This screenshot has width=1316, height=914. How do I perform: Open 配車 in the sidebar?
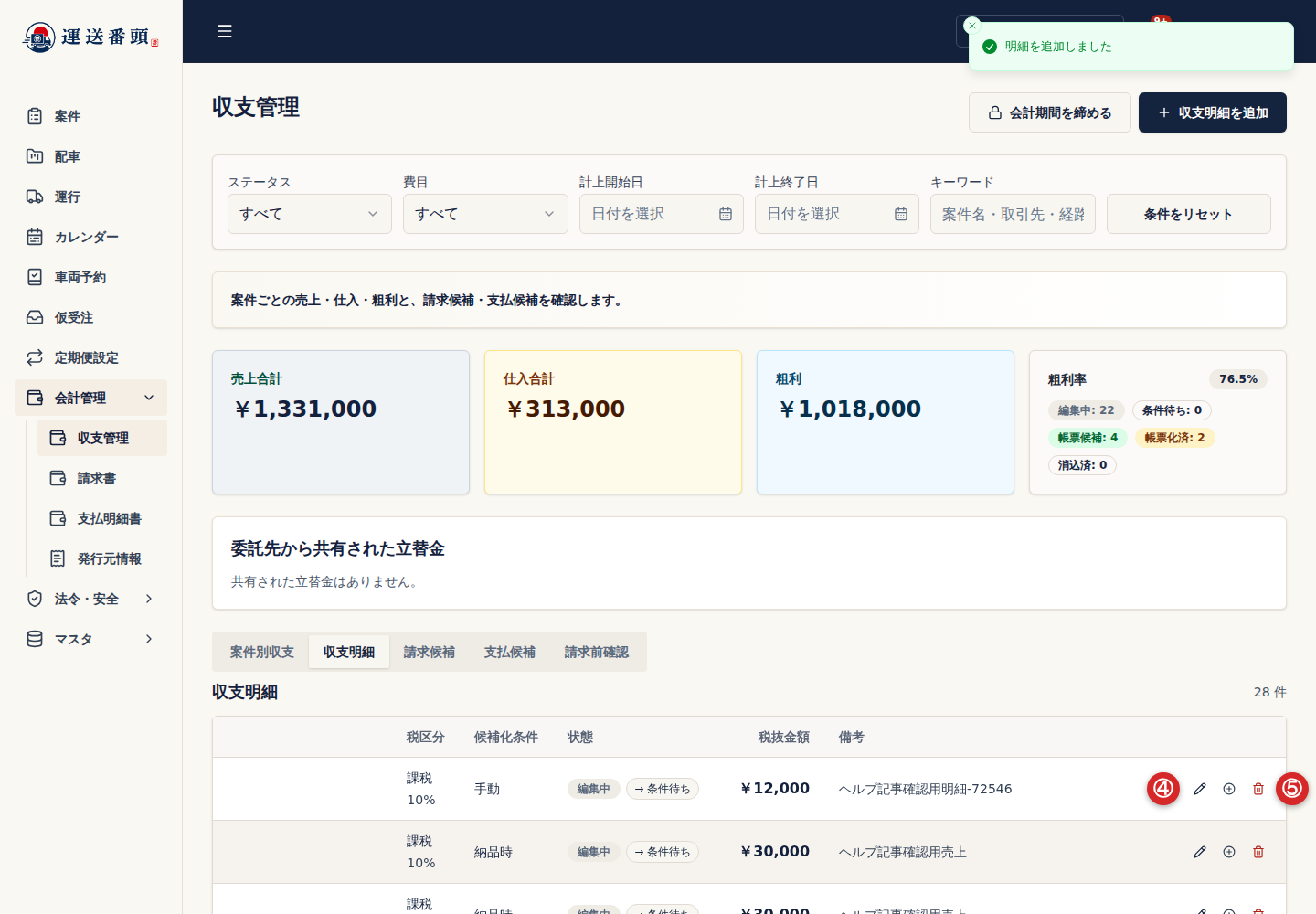[x=90, y=156]
